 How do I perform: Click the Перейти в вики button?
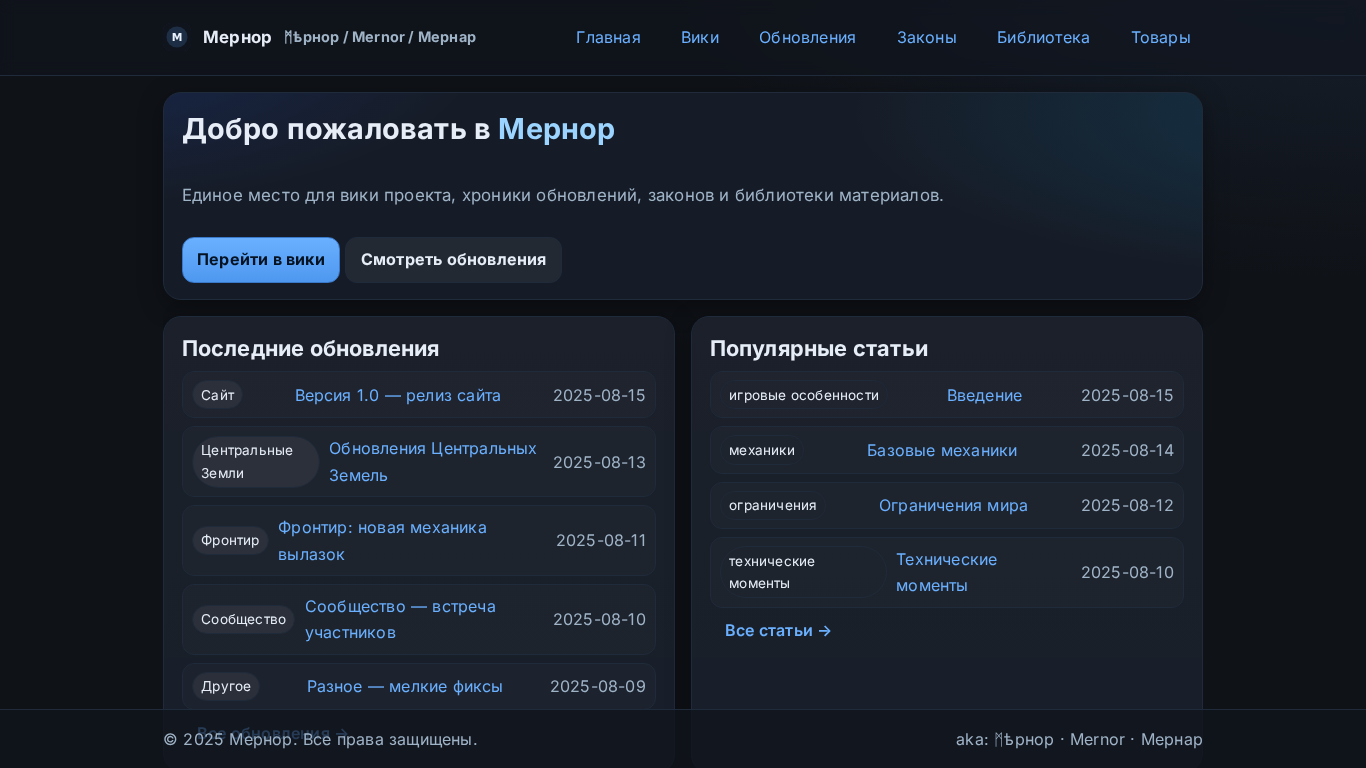coord(261,260)
